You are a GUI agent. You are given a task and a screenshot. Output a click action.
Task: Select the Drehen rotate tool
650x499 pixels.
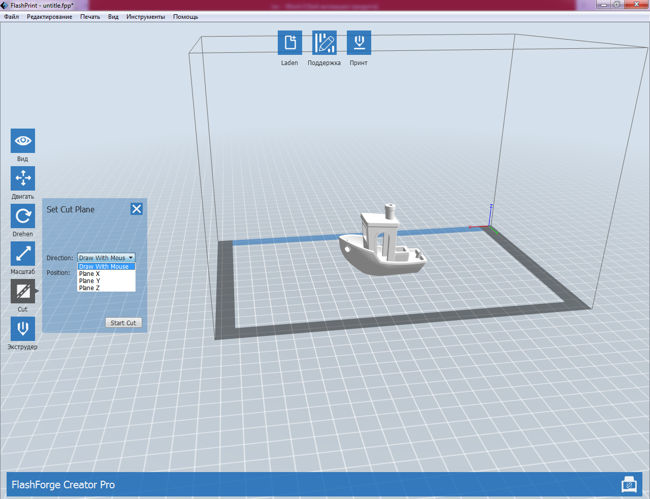pos(23,215)
